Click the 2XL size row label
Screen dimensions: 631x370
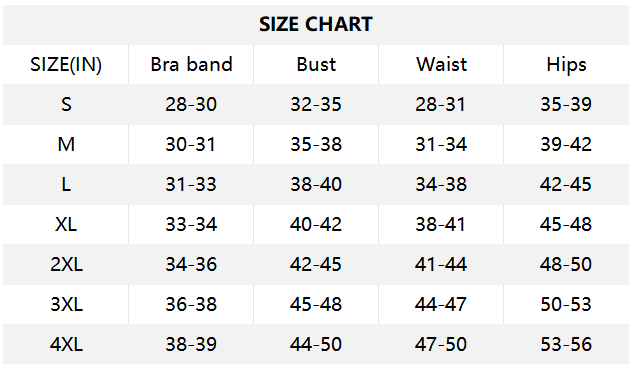pyautogui.click(x=66, y=264)
